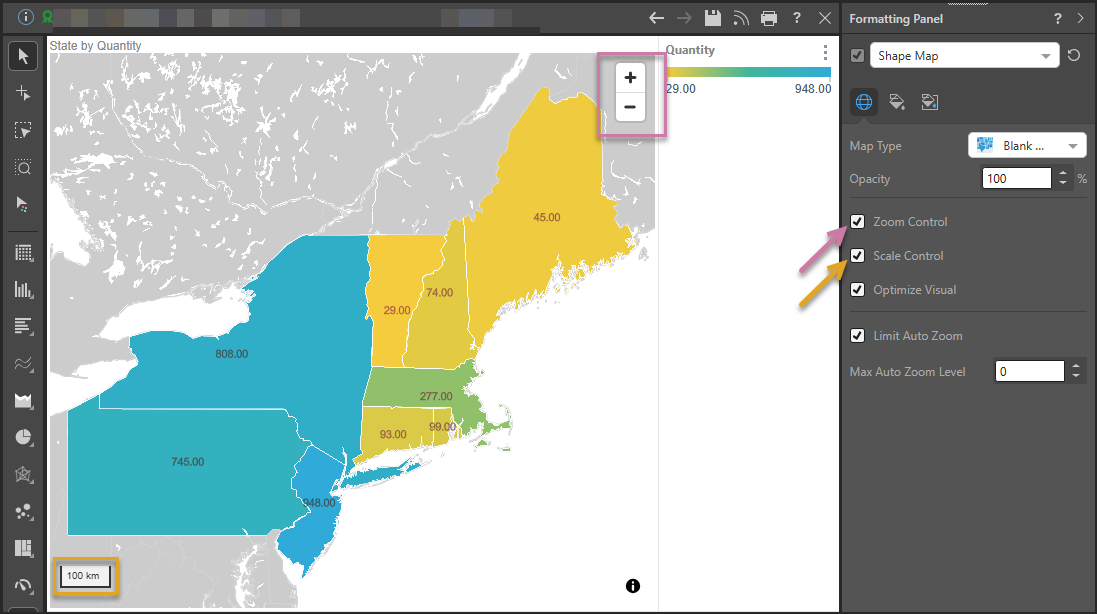This screenshot has width=1097, height=614.
Task: Click the Quantity color gradient legend bar
Action: pos(748,72)
